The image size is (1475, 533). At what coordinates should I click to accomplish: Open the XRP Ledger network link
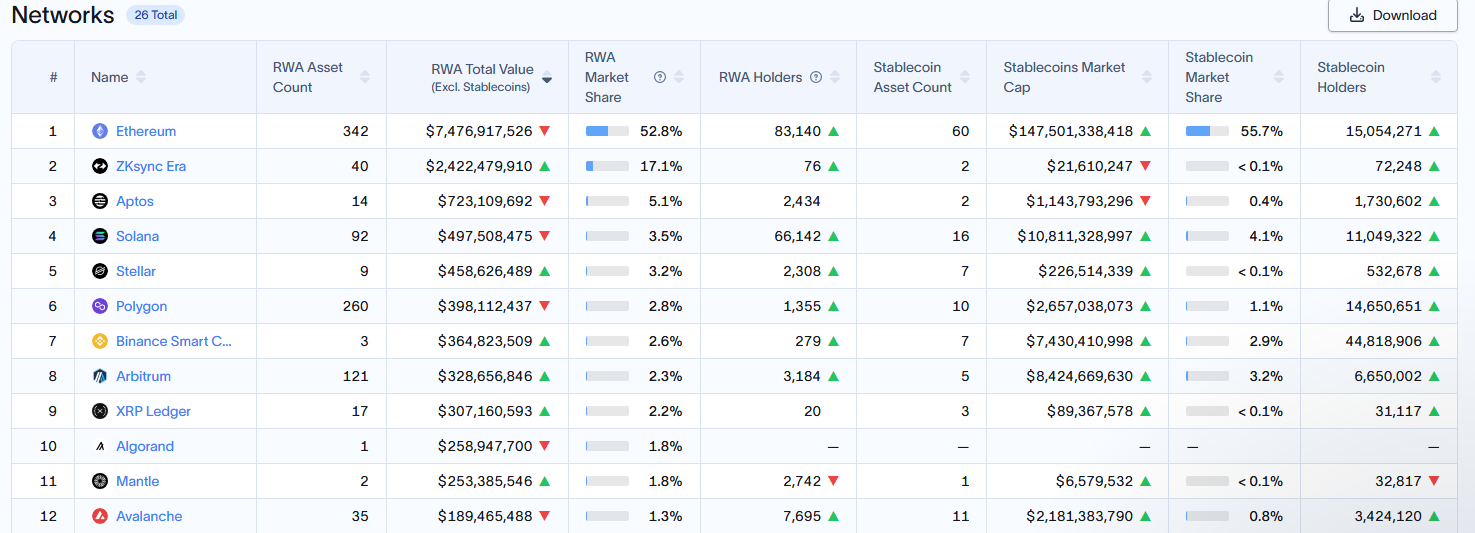click(x=153, y=411)
